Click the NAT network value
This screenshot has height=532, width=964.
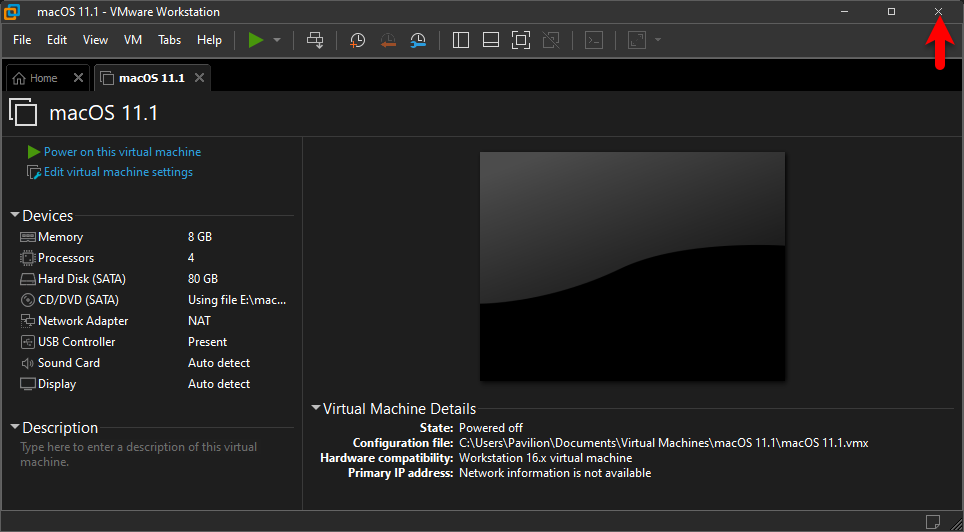point(199,321)
